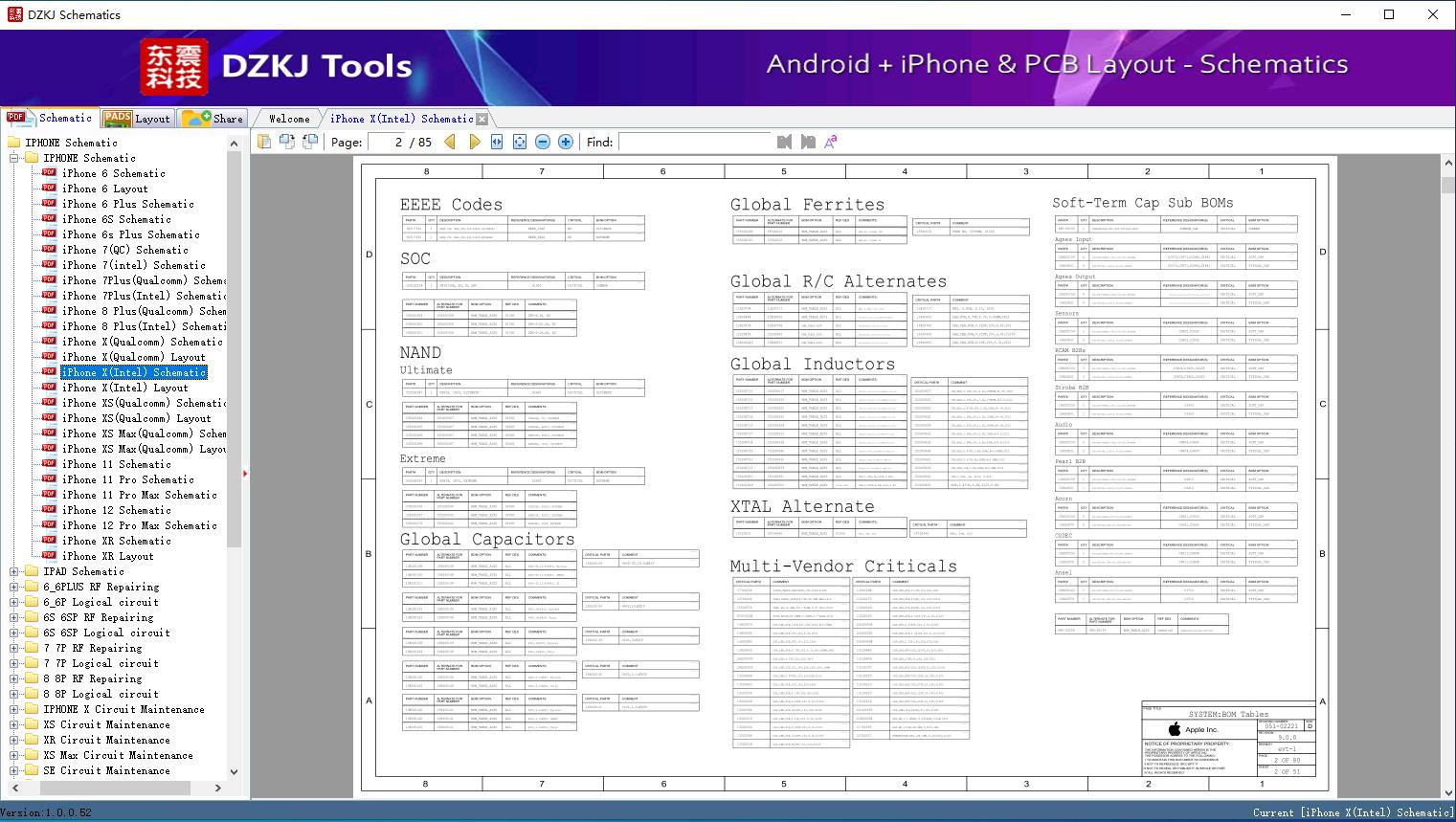Click the tree panel's scroll-up arrow
The height and width of the screenshot is (822, 1456).
[235, 144]
